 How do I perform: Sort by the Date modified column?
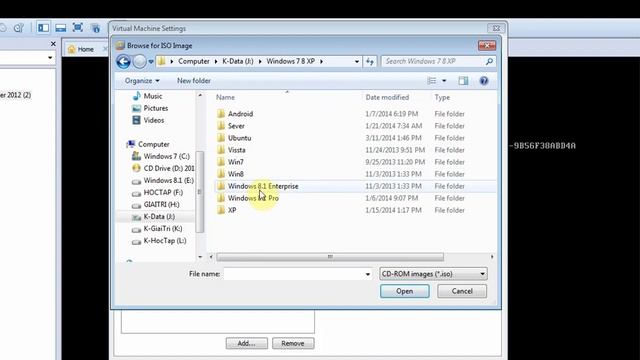[x=387, y=97]
